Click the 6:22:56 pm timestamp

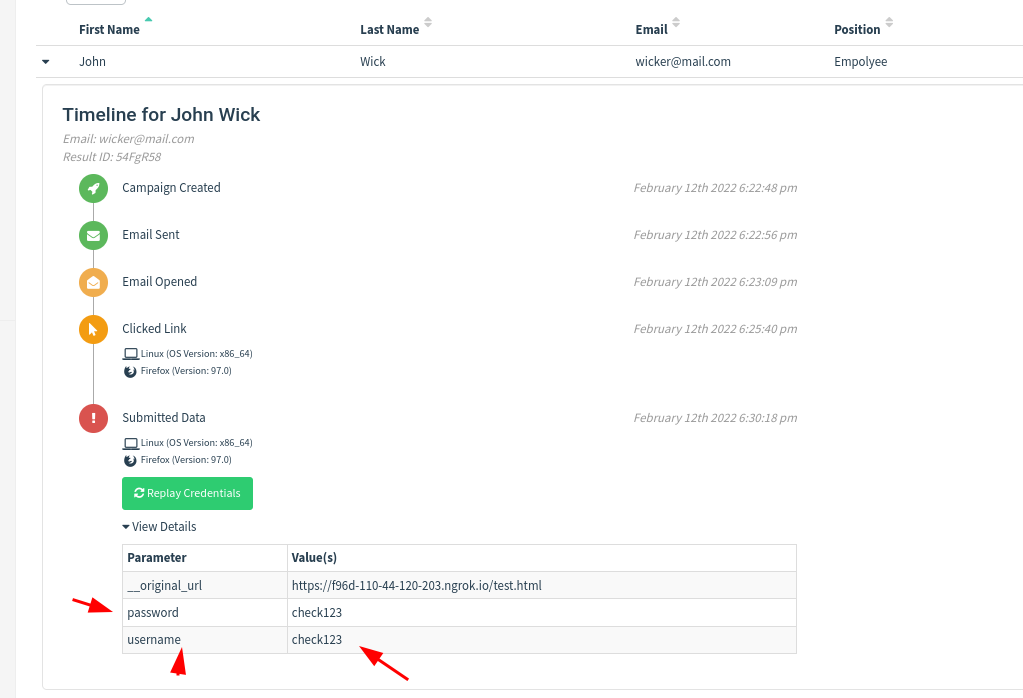715,235
